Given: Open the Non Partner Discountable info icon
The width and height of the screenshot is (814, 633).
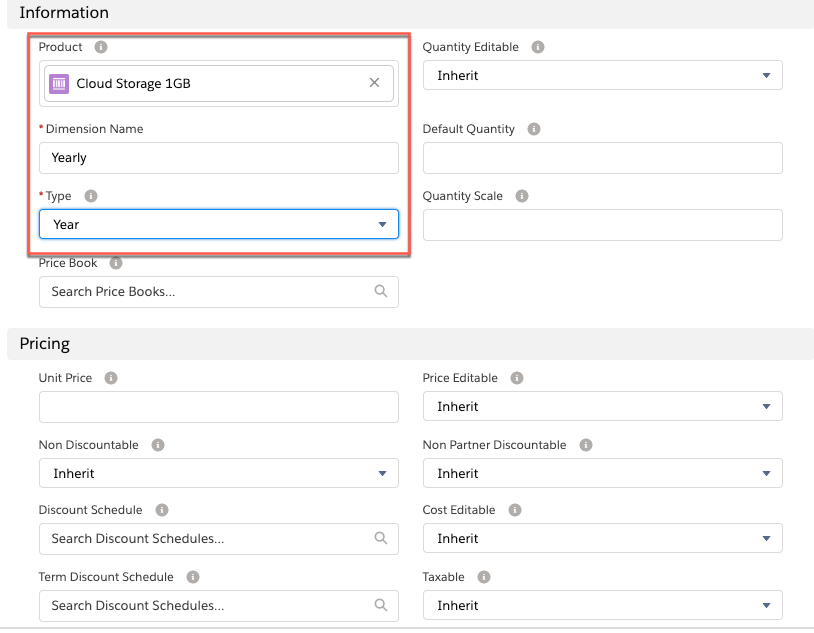Looking at the screenshot, I should point(586,445).
